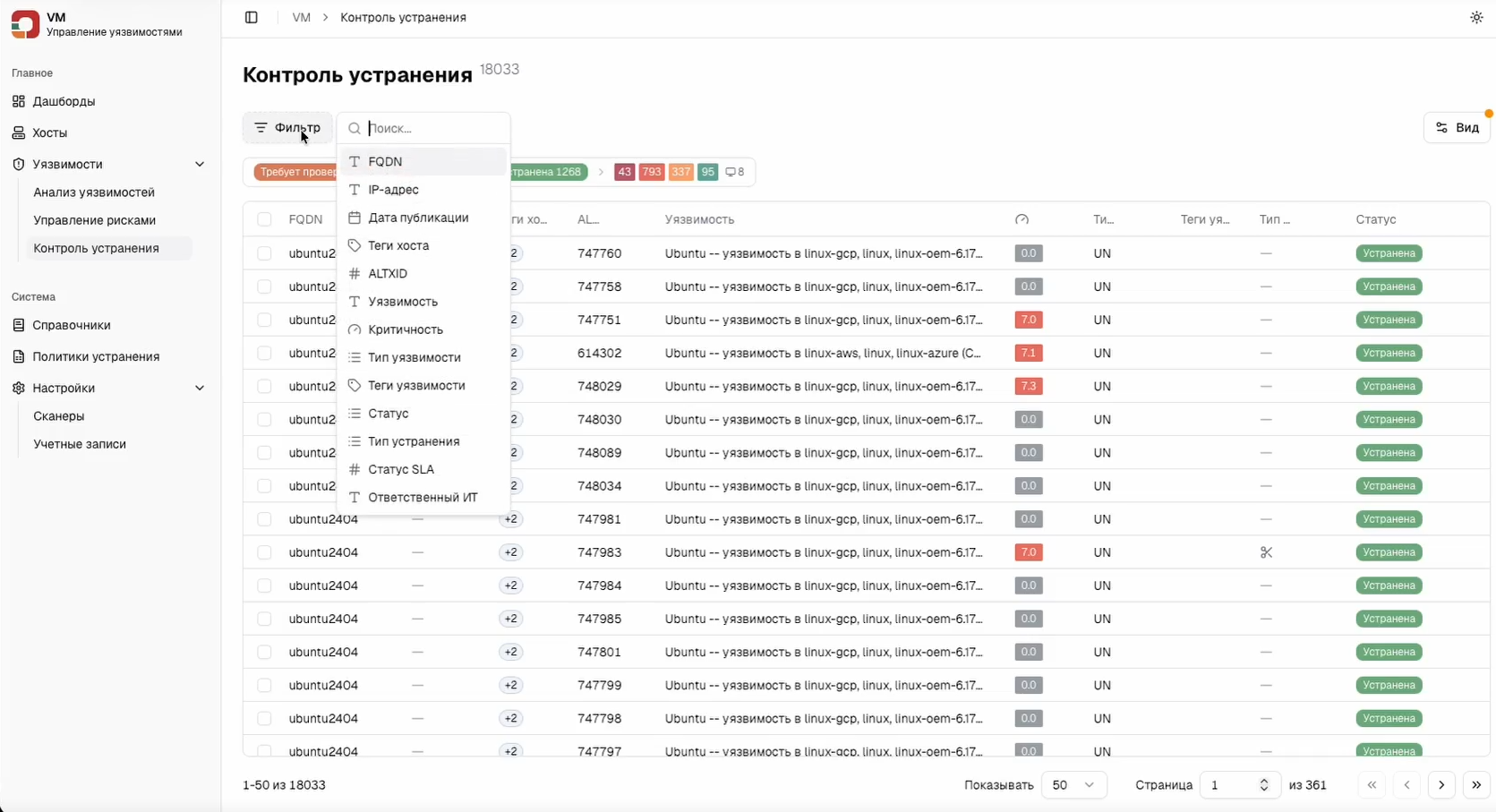
Task: Open the Показывать 50 rows dropdown
Action: click(1073, 785)
